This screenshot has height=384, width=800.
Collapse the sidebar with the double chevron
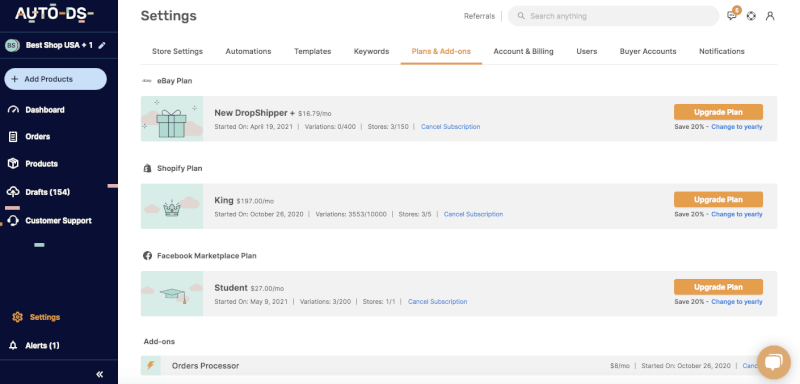100,374
